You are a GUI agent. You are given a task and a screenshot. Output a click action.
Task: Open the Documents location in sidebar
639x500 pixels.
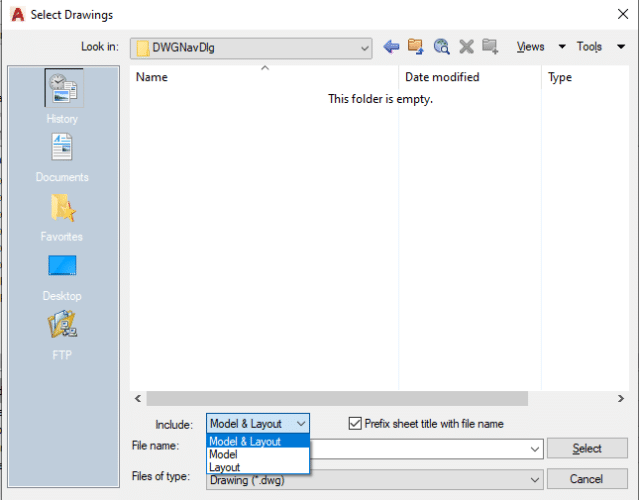(62, 158)
